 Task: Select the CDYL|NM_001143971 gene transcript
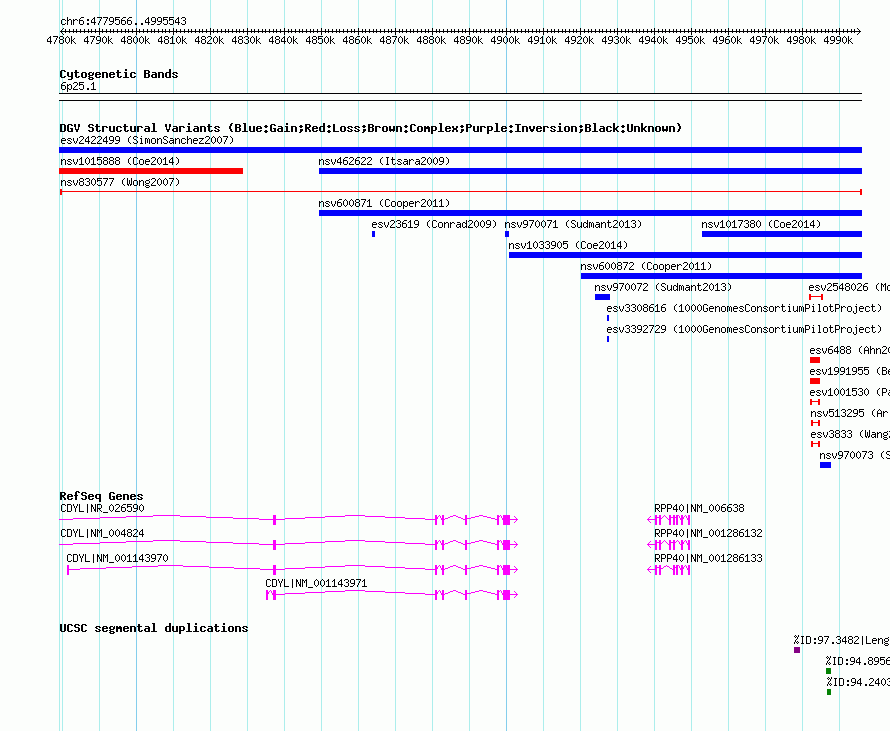point(392,594)
